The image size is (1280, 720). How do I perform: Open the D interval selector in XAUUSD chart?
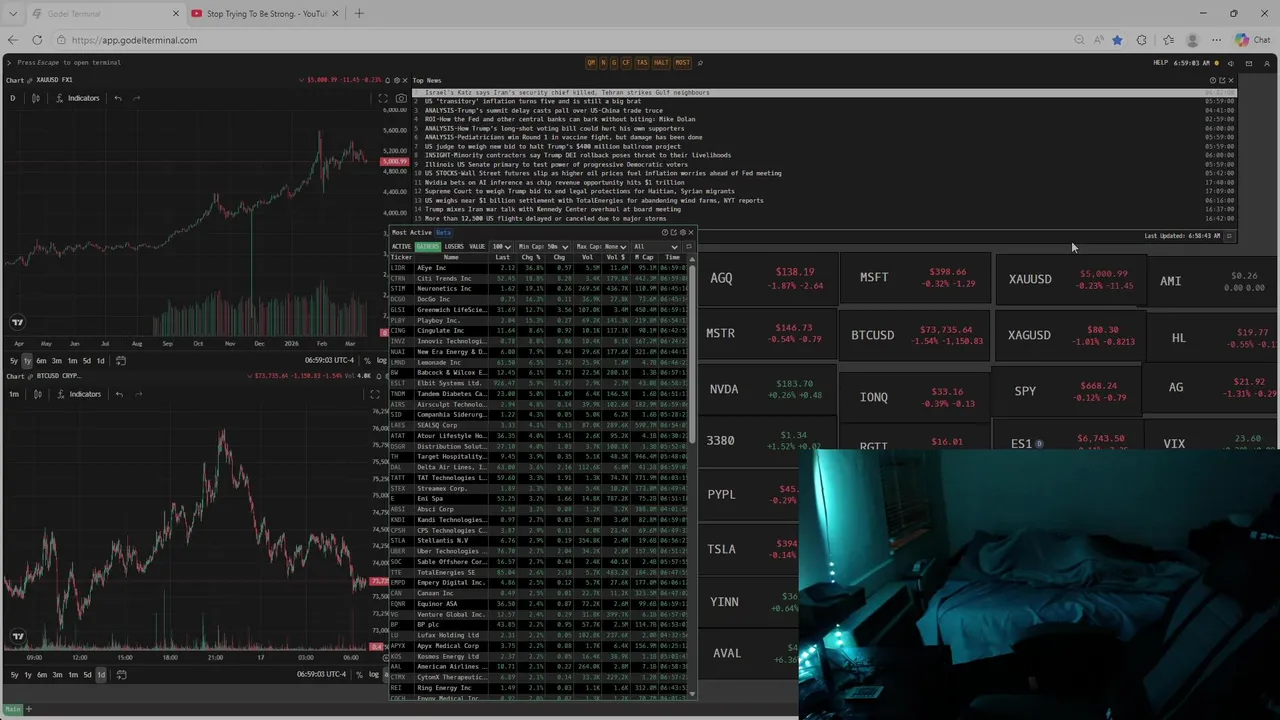pos(12,98)
